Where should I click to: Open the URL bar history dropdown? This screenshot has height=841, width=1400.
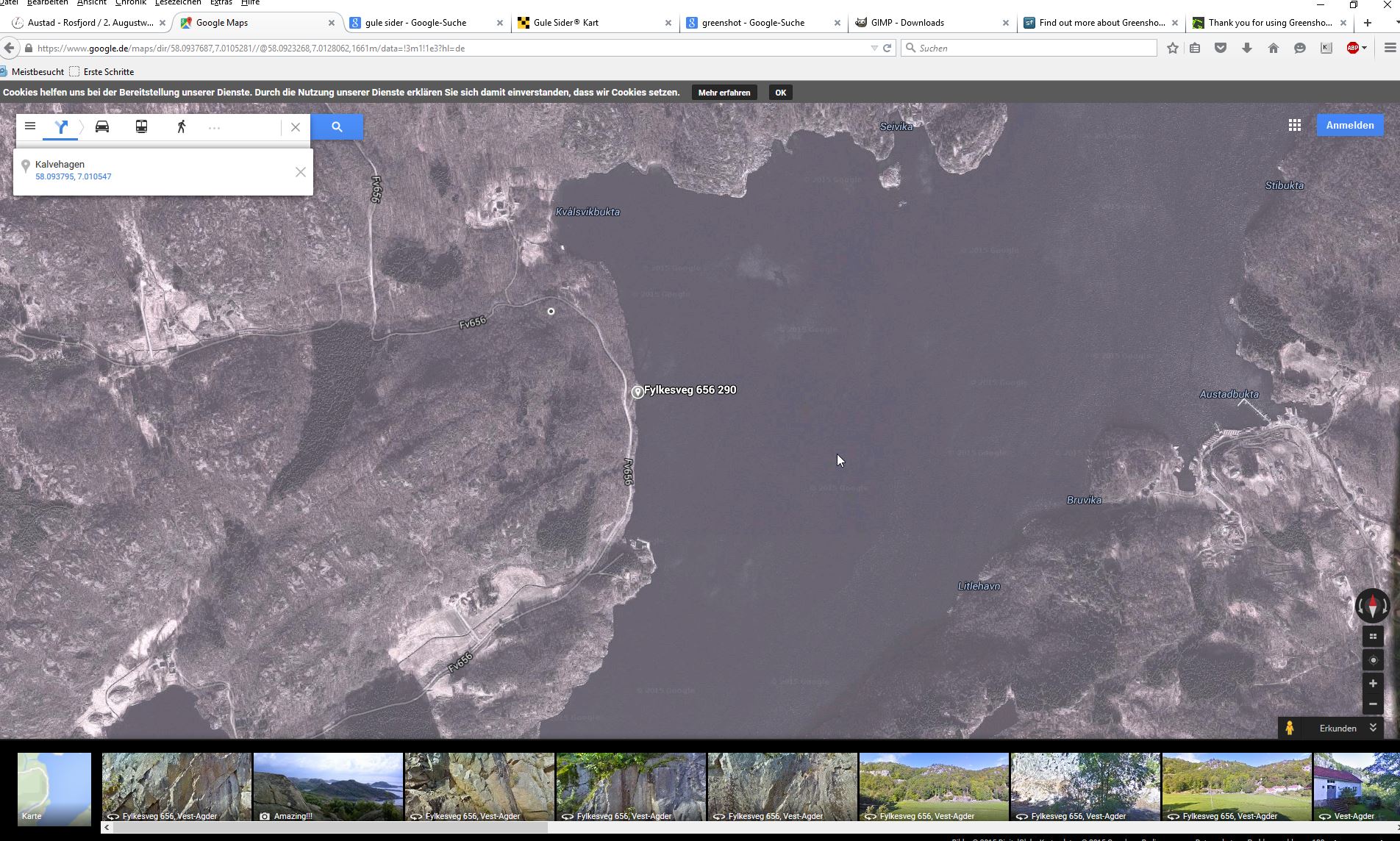[x=874, y=49]
